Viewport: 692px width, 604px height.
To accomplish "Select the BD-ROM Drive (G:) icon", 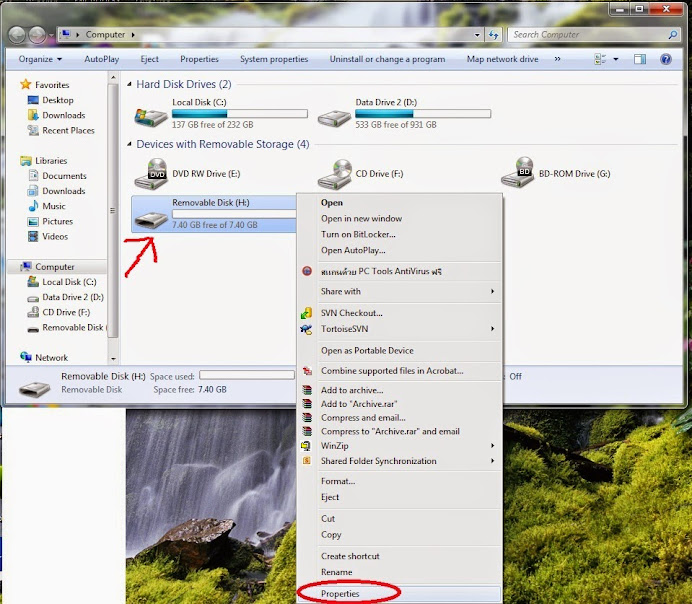I will [518, 173].
